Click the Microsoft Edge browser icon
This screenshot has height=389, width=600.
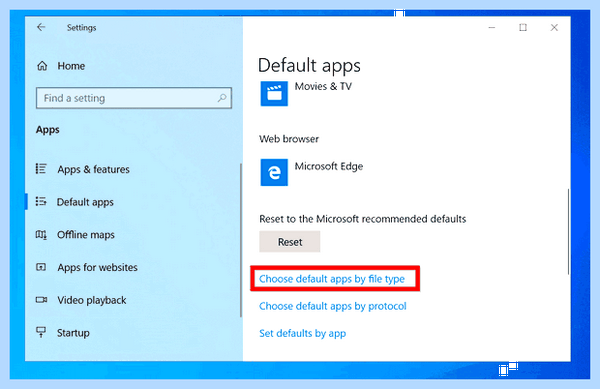274,173
